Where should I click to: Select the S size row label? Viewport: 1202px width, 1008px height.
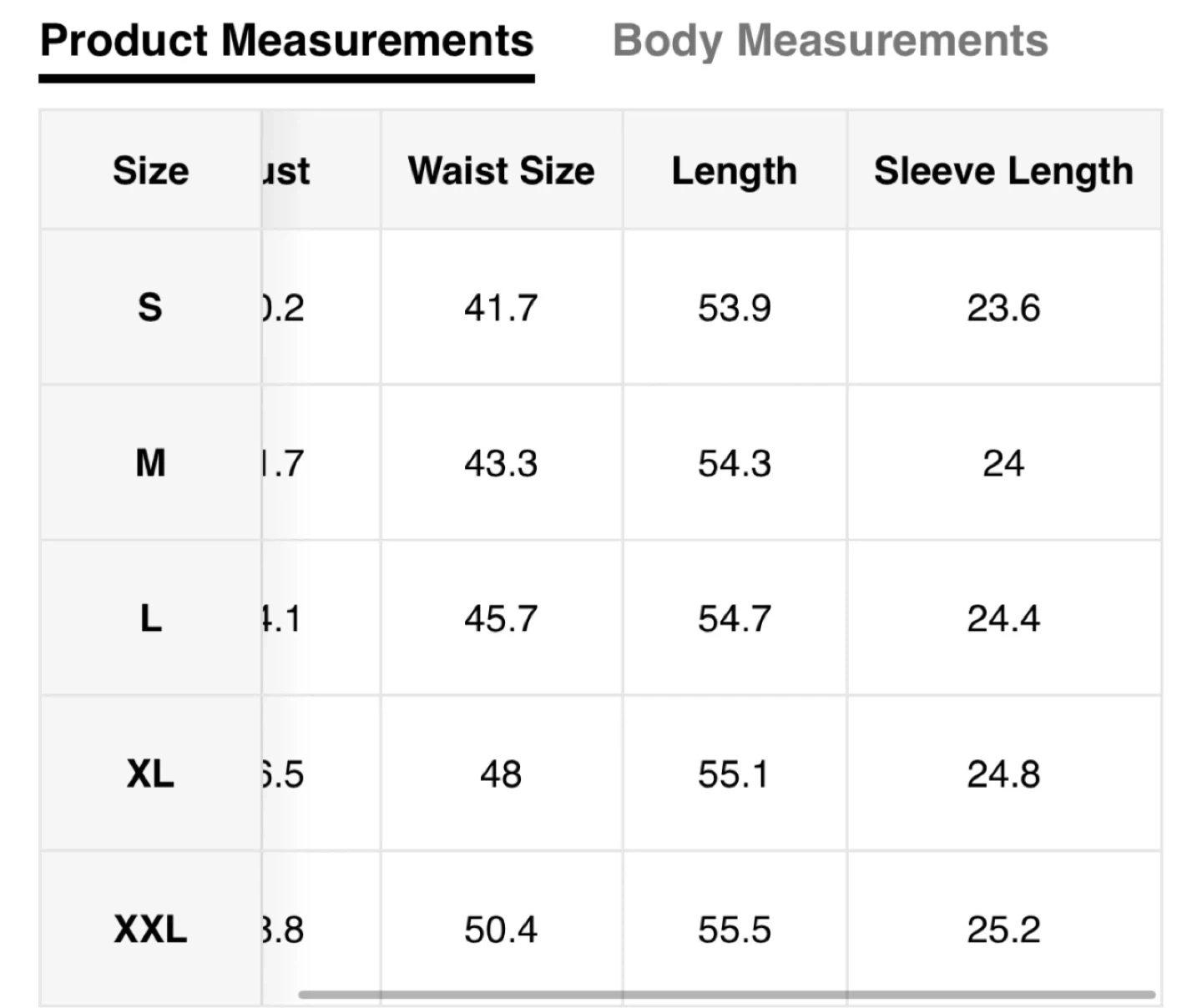tap(150, 308)
